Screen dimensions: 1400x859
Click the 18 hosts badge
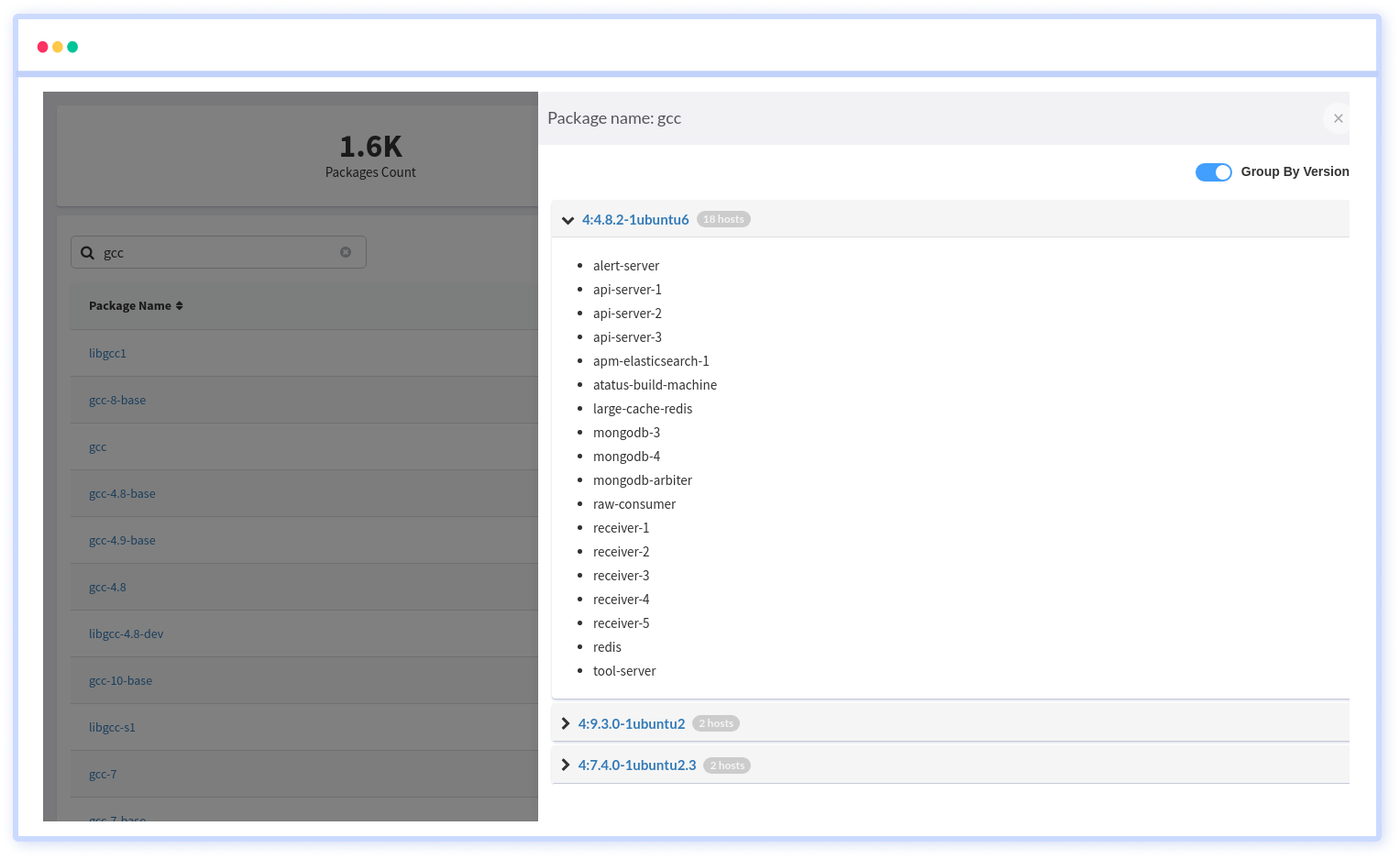723,219
